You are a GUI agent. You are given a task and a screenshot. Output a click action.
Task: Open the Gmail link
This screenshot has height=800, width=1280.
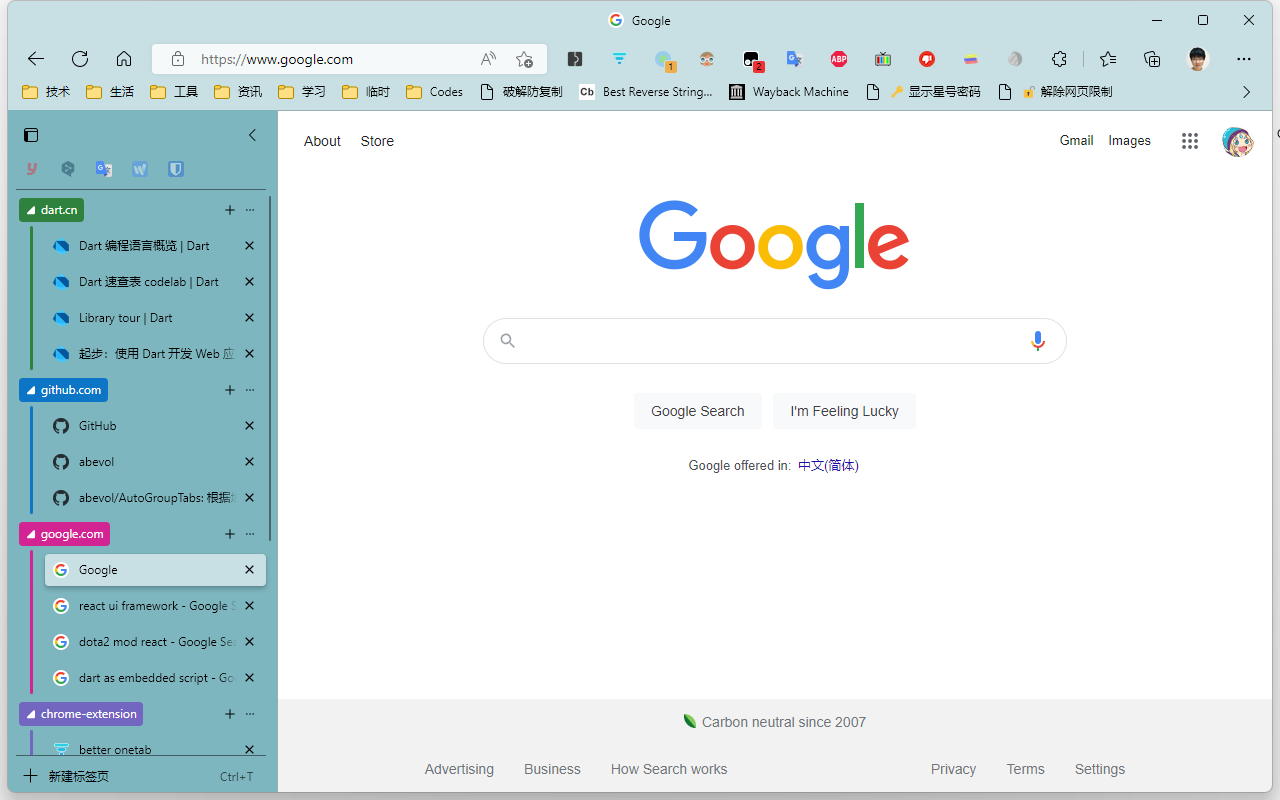click(x=1076, y=141)
